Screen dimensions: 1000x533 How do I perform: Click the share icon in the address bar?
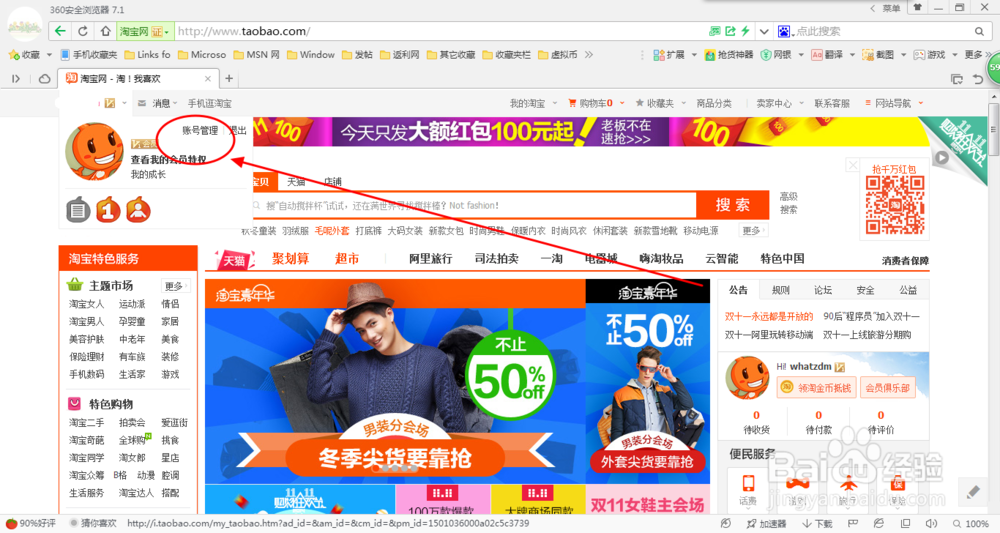(x=730, y=31)
